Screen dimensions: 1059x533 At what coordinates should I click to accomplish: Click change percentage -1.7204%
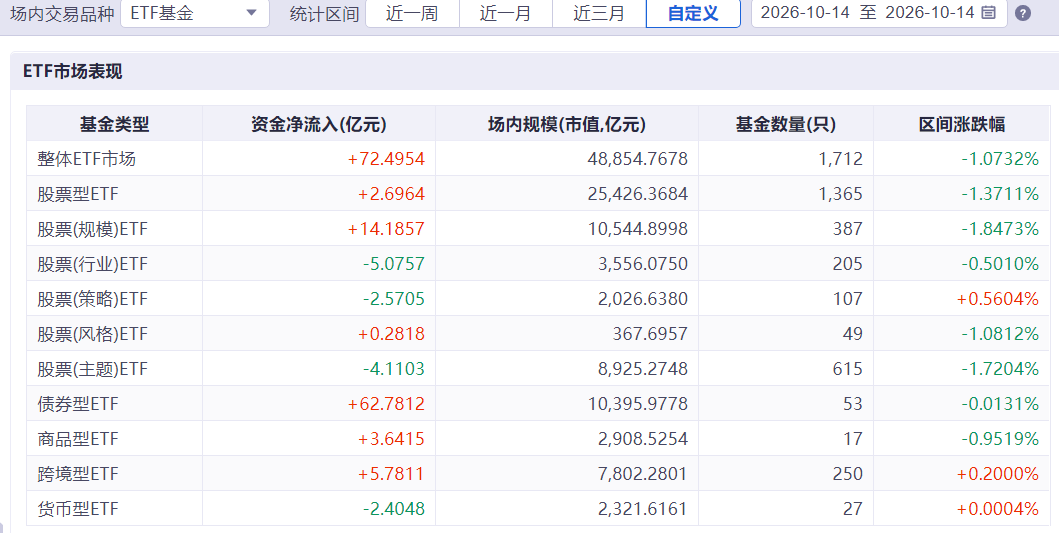click(x=1000, y=369)
